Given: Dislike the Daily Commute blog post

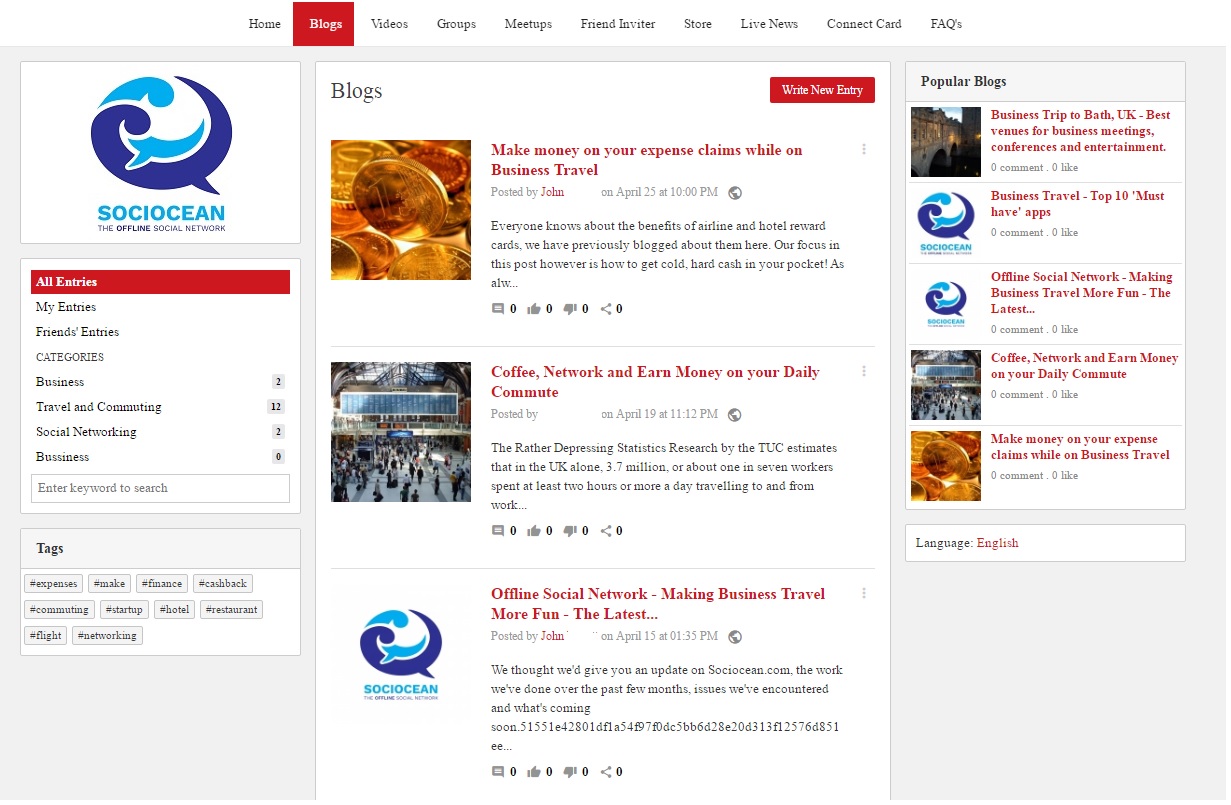Looking at the screenshot, I should pyautogui.click(x=570, y=531).
